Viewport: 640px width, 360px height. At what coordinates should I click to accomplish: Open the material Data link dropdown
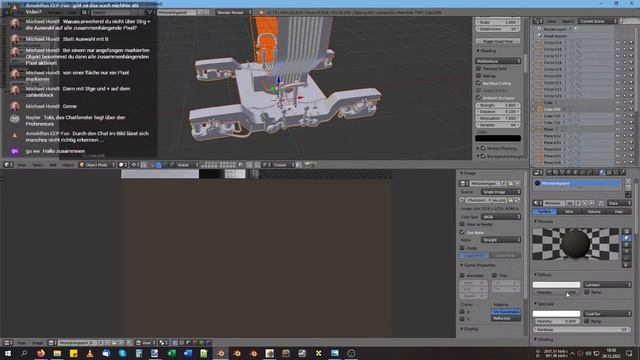[619, 203]
